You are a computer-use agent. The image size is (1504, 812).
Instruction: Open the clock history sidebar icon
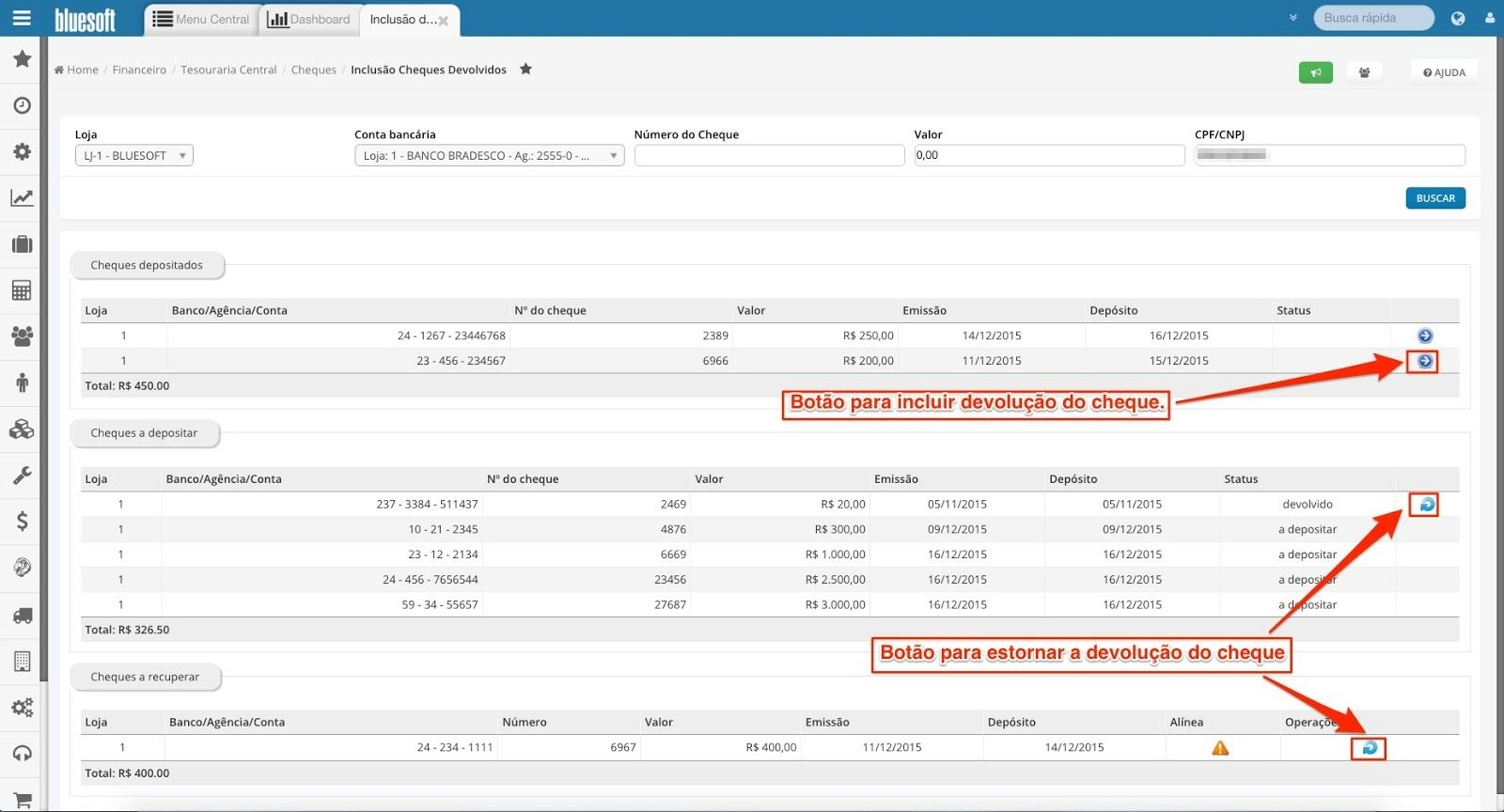[22, 105]
